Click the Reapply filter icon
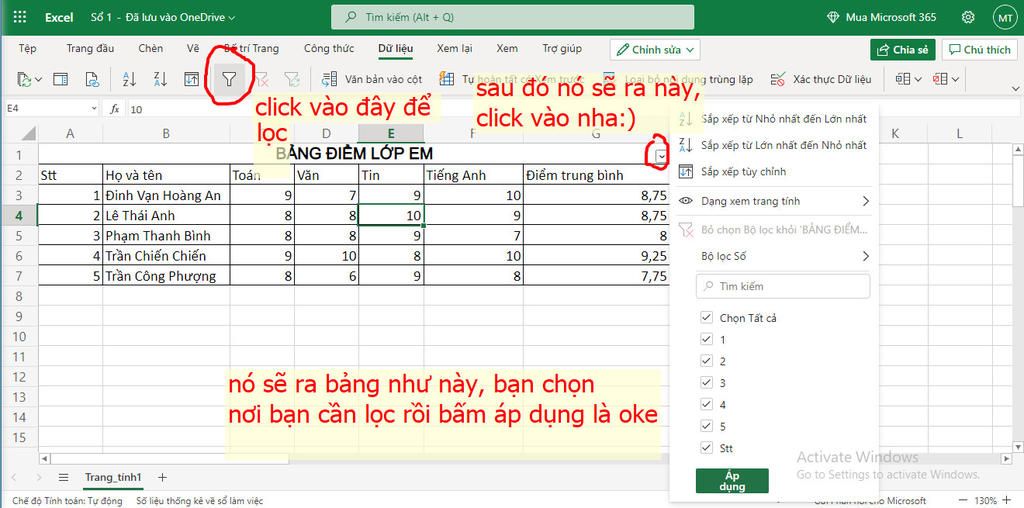This screenshot has width=1024, height=508. [292, 80]
